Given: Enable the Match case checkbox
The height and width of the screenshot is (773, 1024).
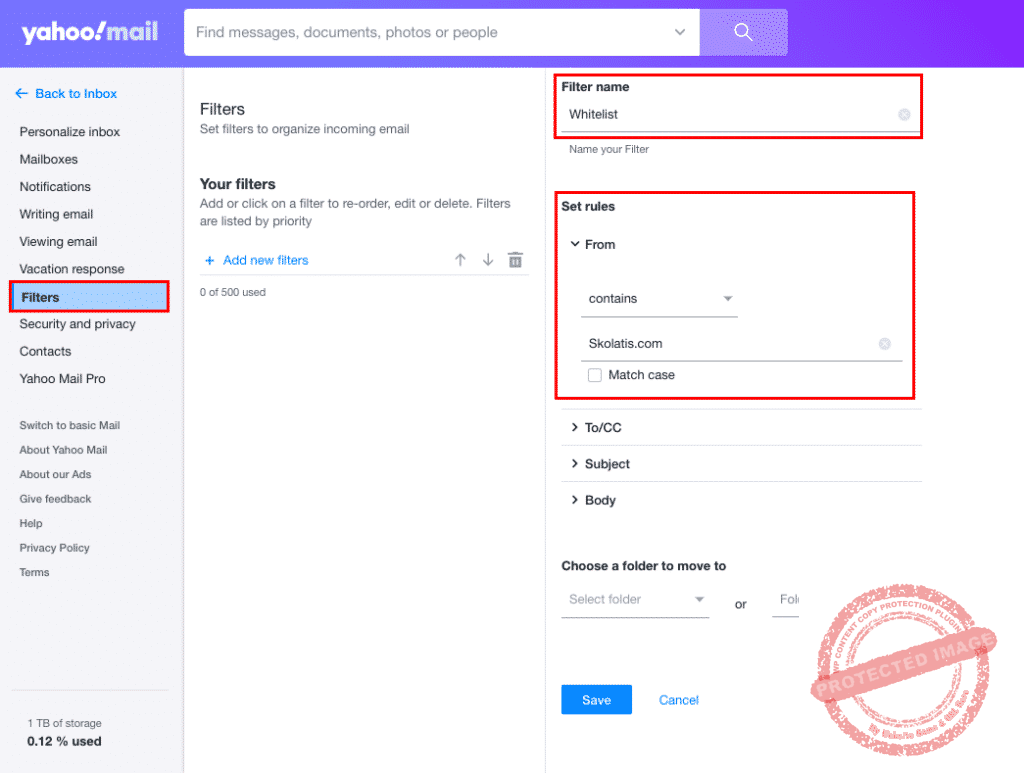Looking at the screenshot, I should tap(595, 375).
